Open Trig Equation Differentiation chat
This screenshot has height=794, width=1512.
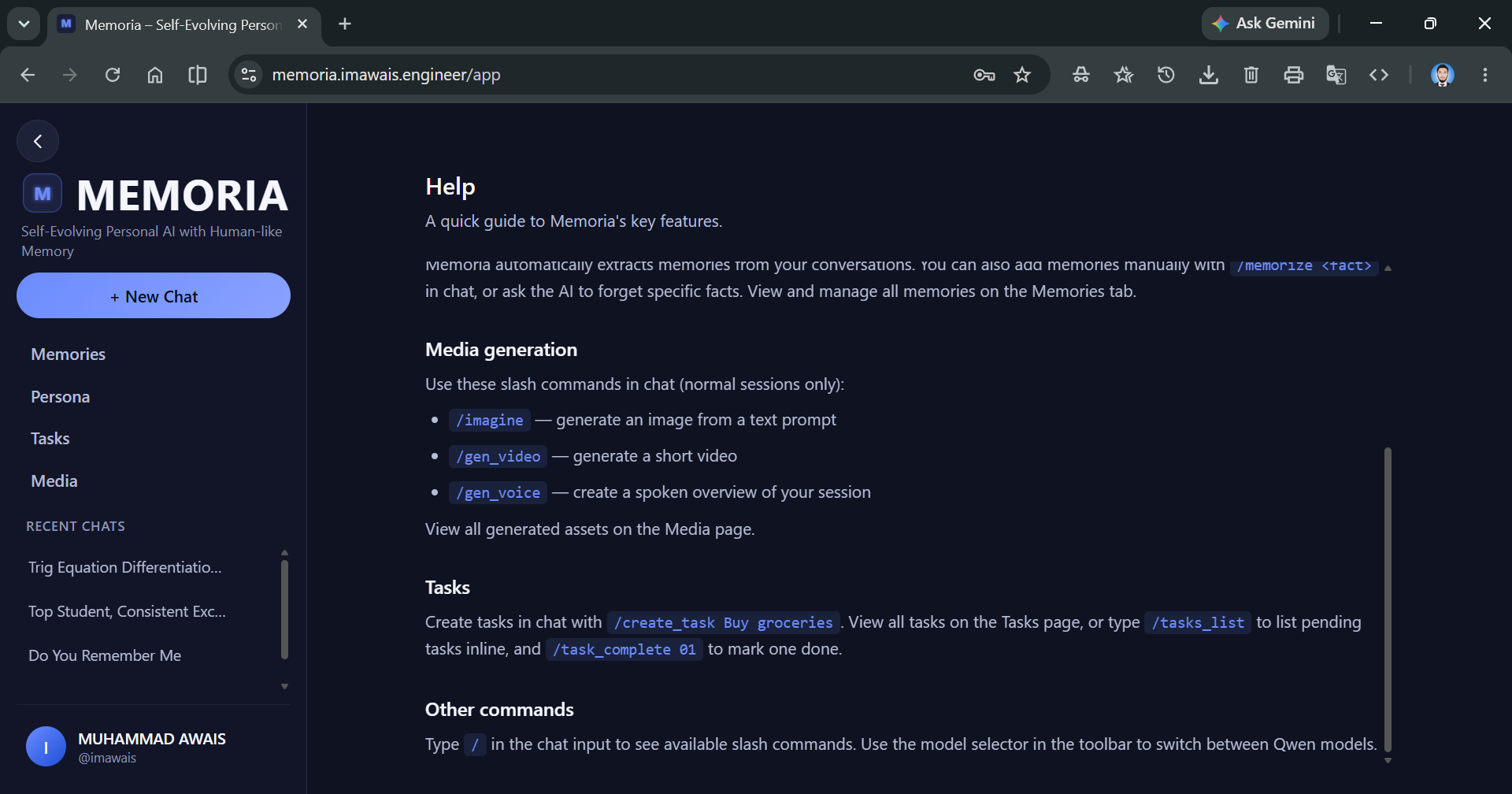click(x=125, y=567)
